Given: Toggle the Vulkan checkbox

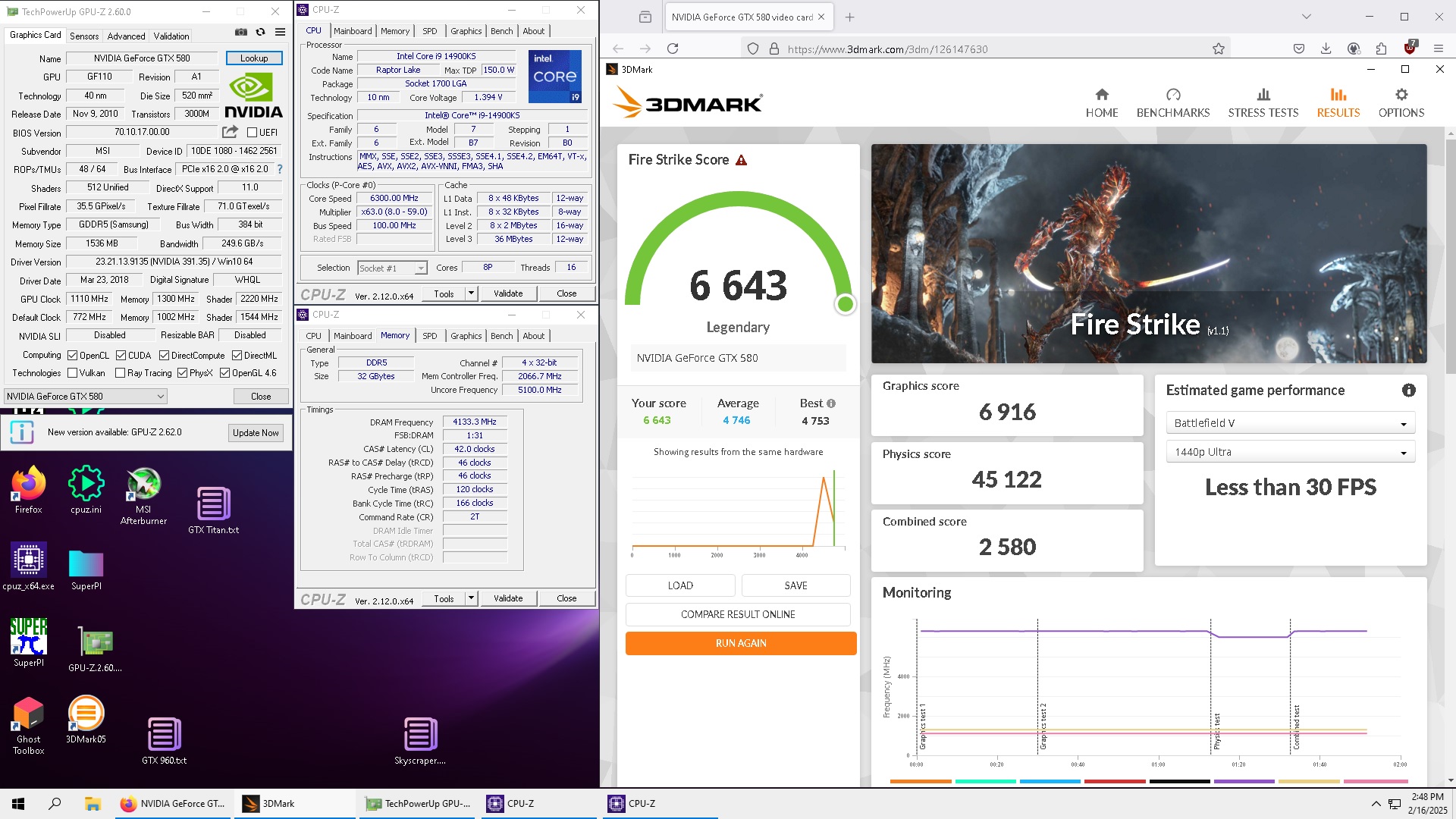Looking at the screenshot, I should pos(72,373).
